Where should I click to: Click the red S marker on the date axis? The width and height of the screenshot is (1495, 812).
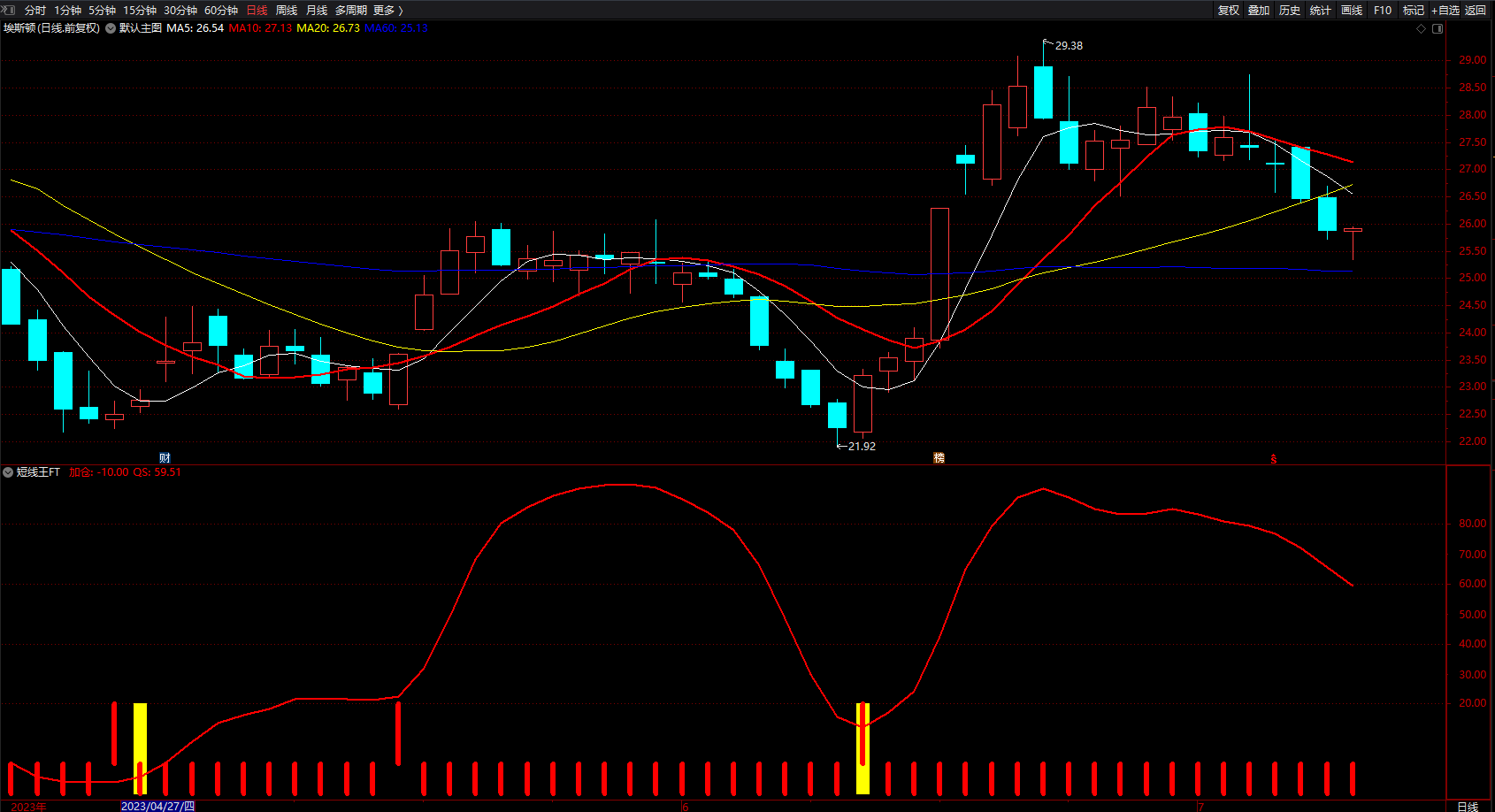point(1274,458)
